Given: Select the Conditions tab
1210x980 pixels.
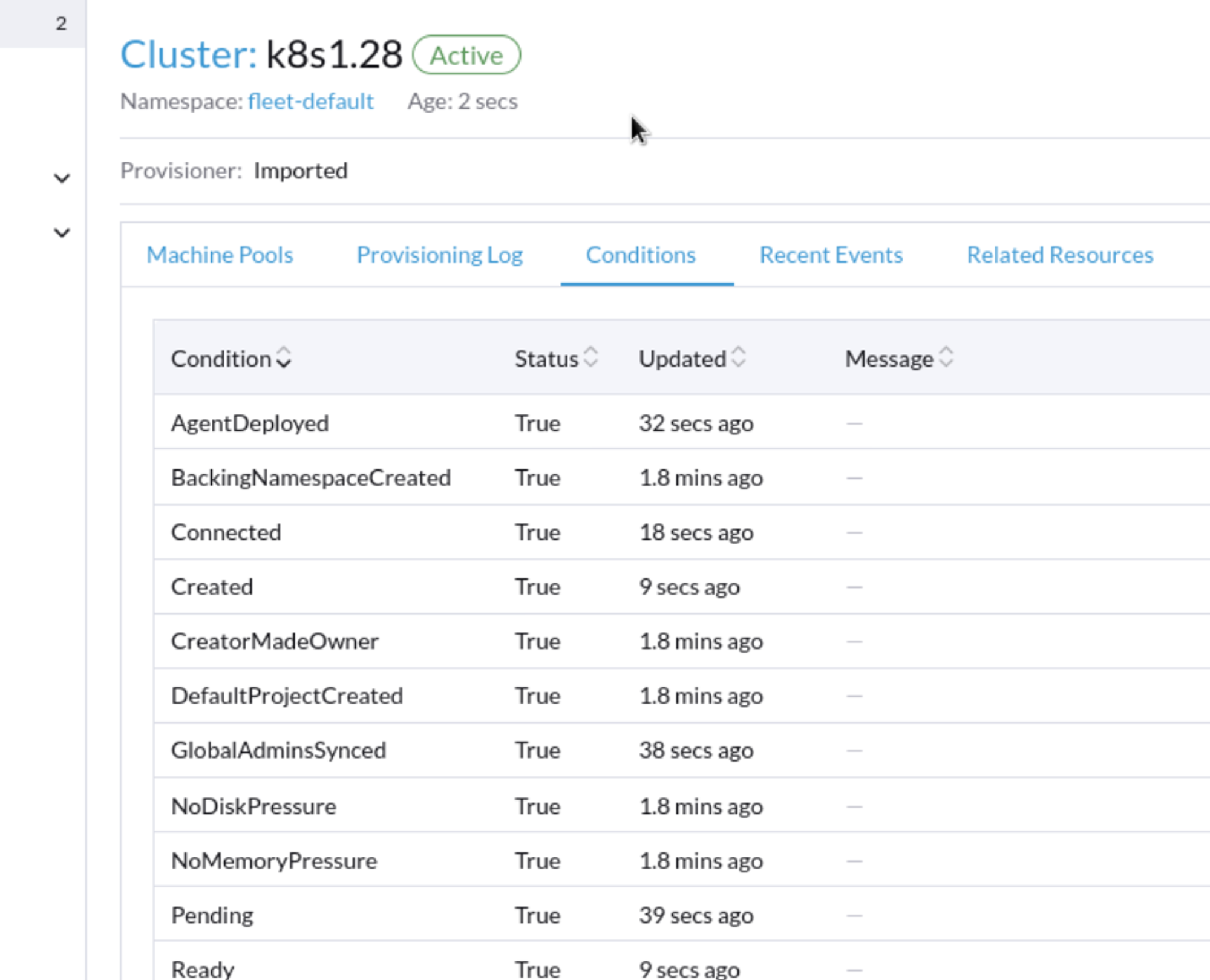Looking at the screenshot, I should tap(641, 255).
